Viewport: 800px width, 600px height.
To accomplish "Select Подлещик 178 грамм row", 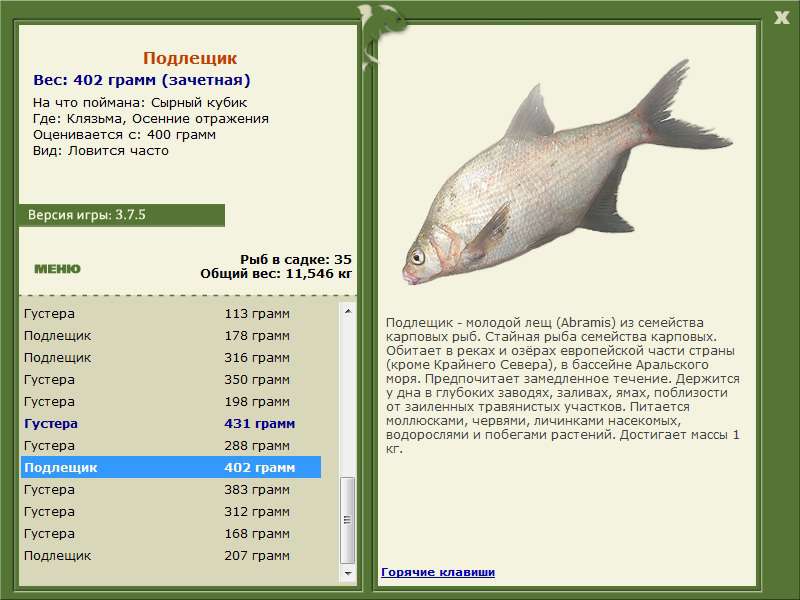I will [x=171, y=335].
